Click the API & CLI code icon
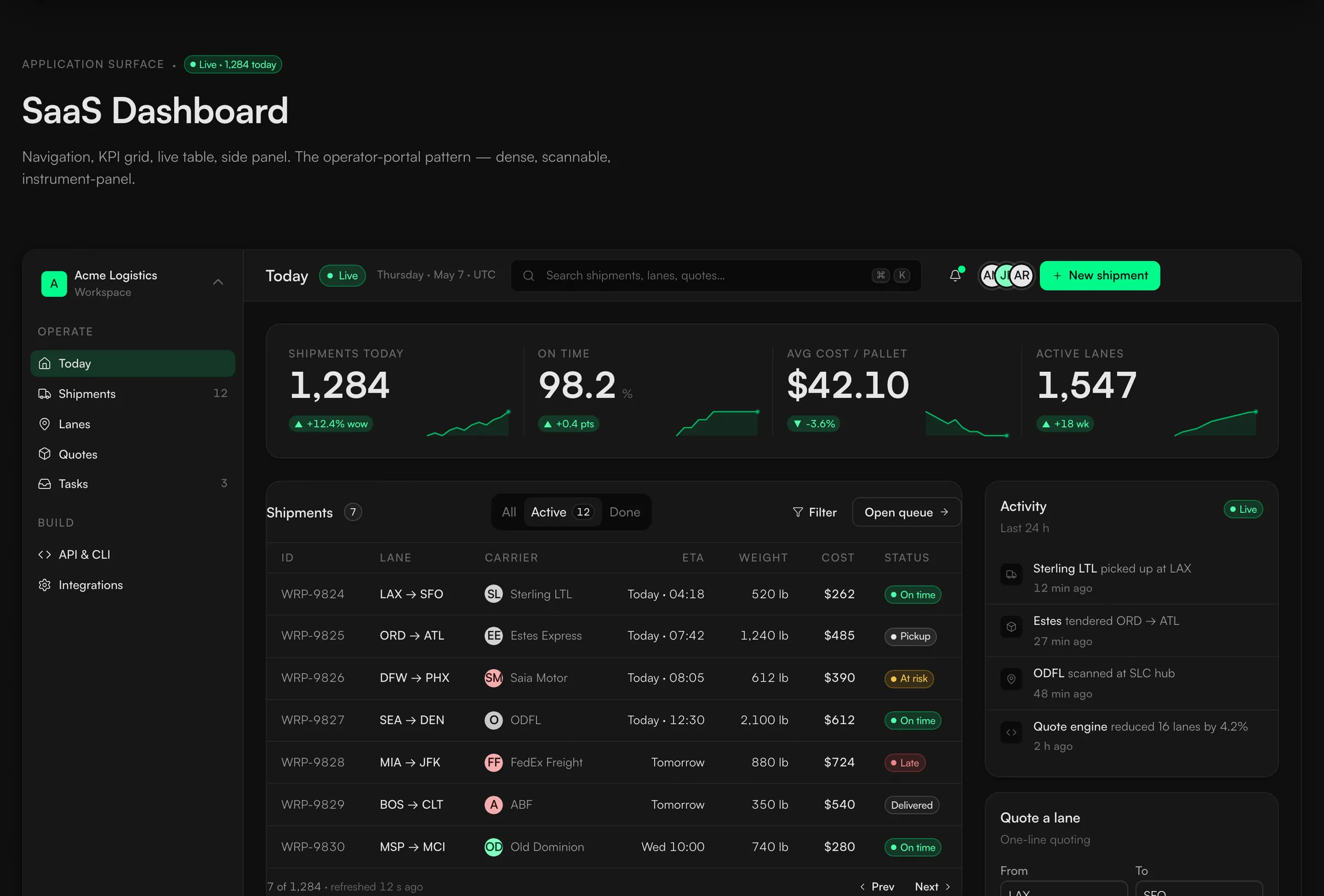The width and height of the screenshot is (1324, 896). coord(45,554)
